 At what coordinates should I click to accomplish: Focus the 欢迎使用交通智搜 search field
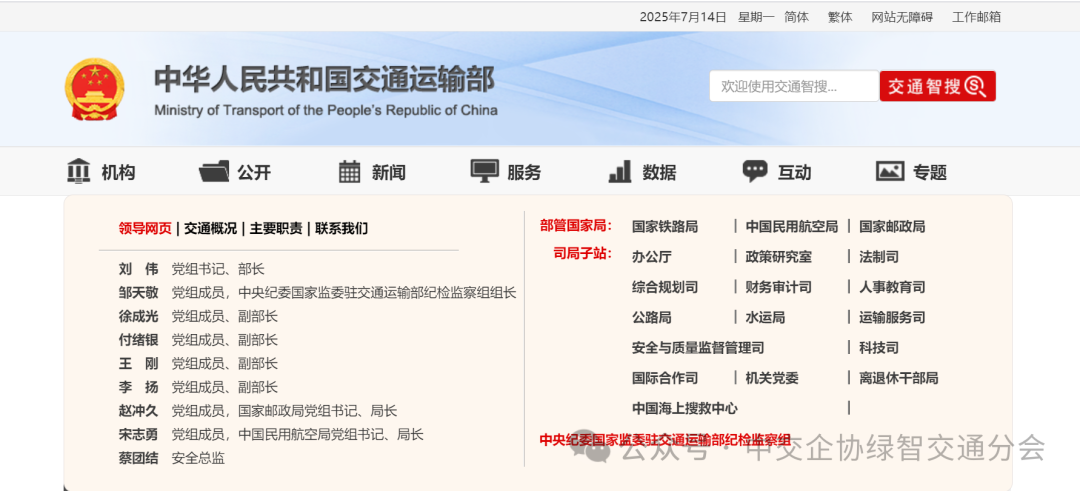pyautogui.click(x=793, y=86)
